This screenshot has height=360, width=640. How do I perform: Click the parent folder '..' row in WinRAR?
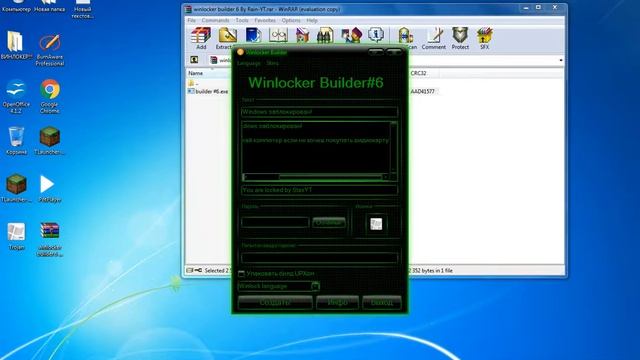(193, 83)
